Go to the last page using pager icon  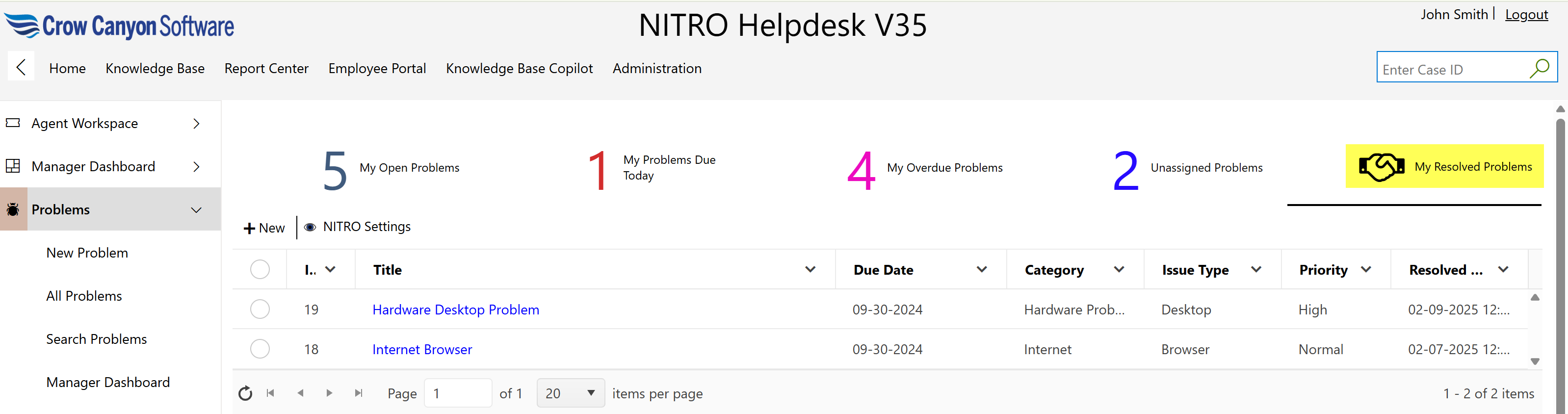coord(359,393)
